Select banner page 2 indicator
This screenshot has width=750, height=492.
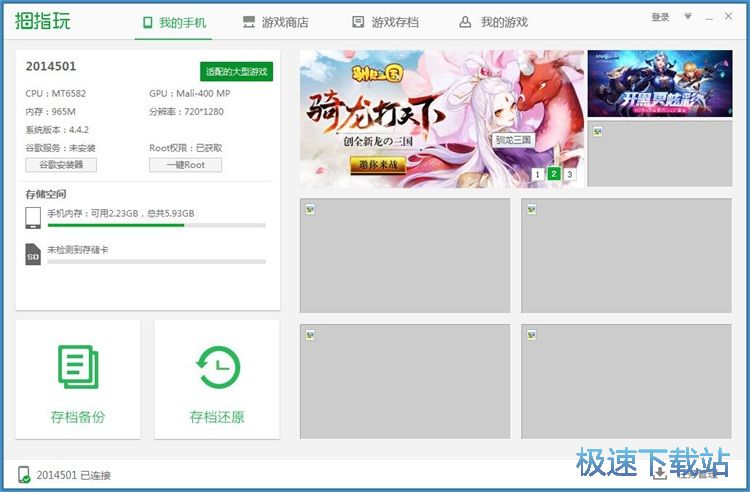[x=554, y=174]
